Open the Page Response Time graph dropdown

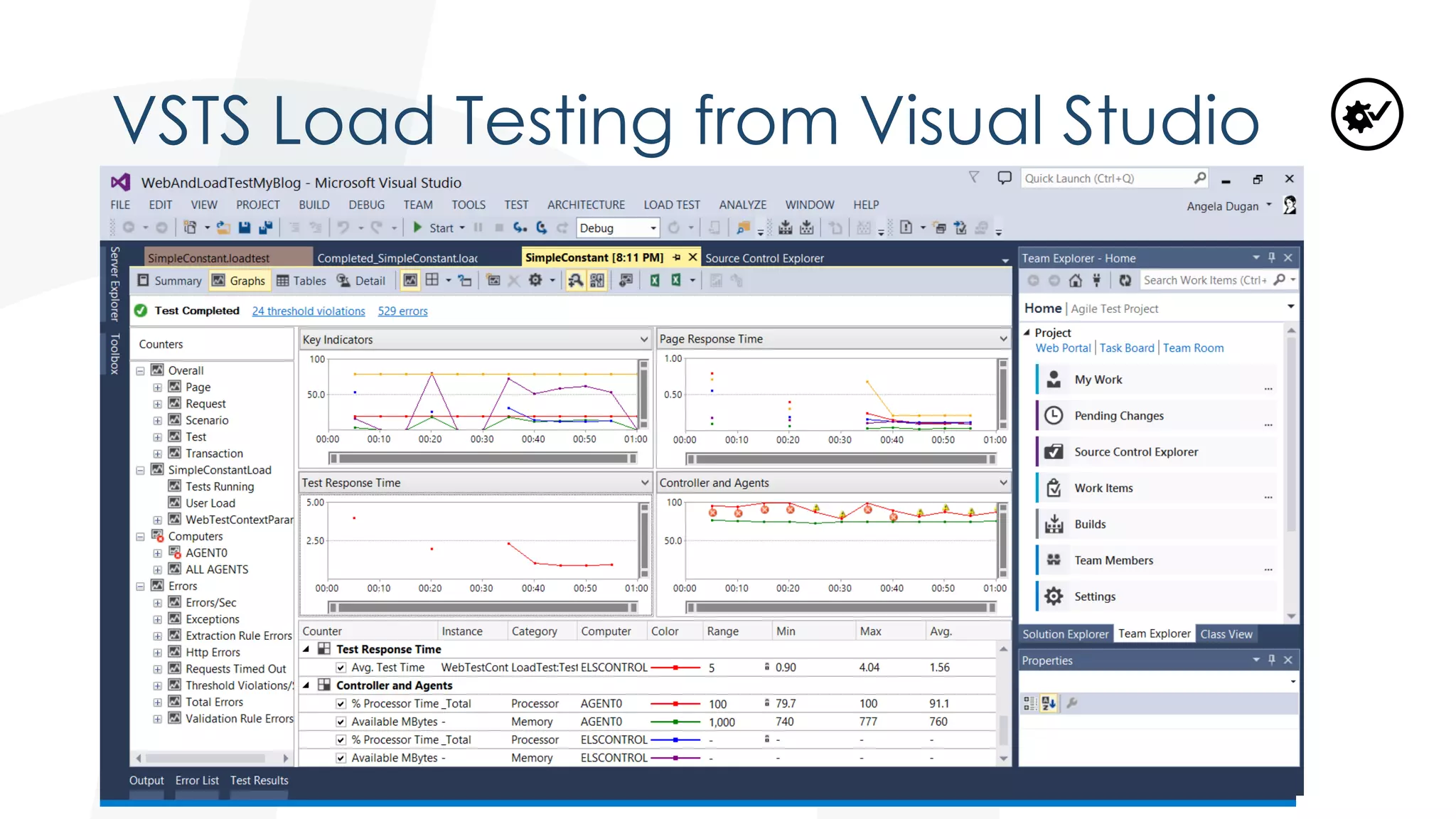pos(1003,339)
